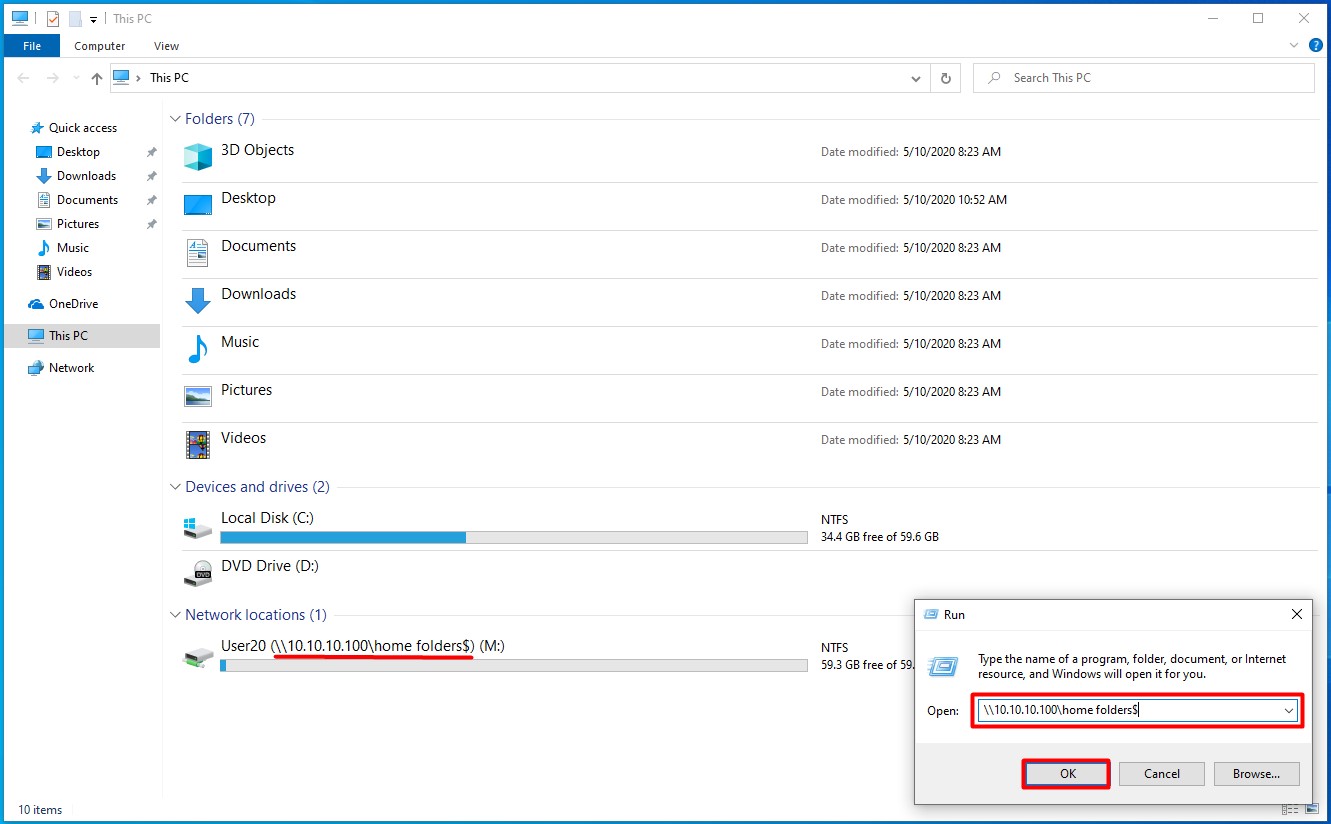The image size is (1331, 824).
Task: Open the Computer ribbon tab
Action: click(x=100, y=46)
